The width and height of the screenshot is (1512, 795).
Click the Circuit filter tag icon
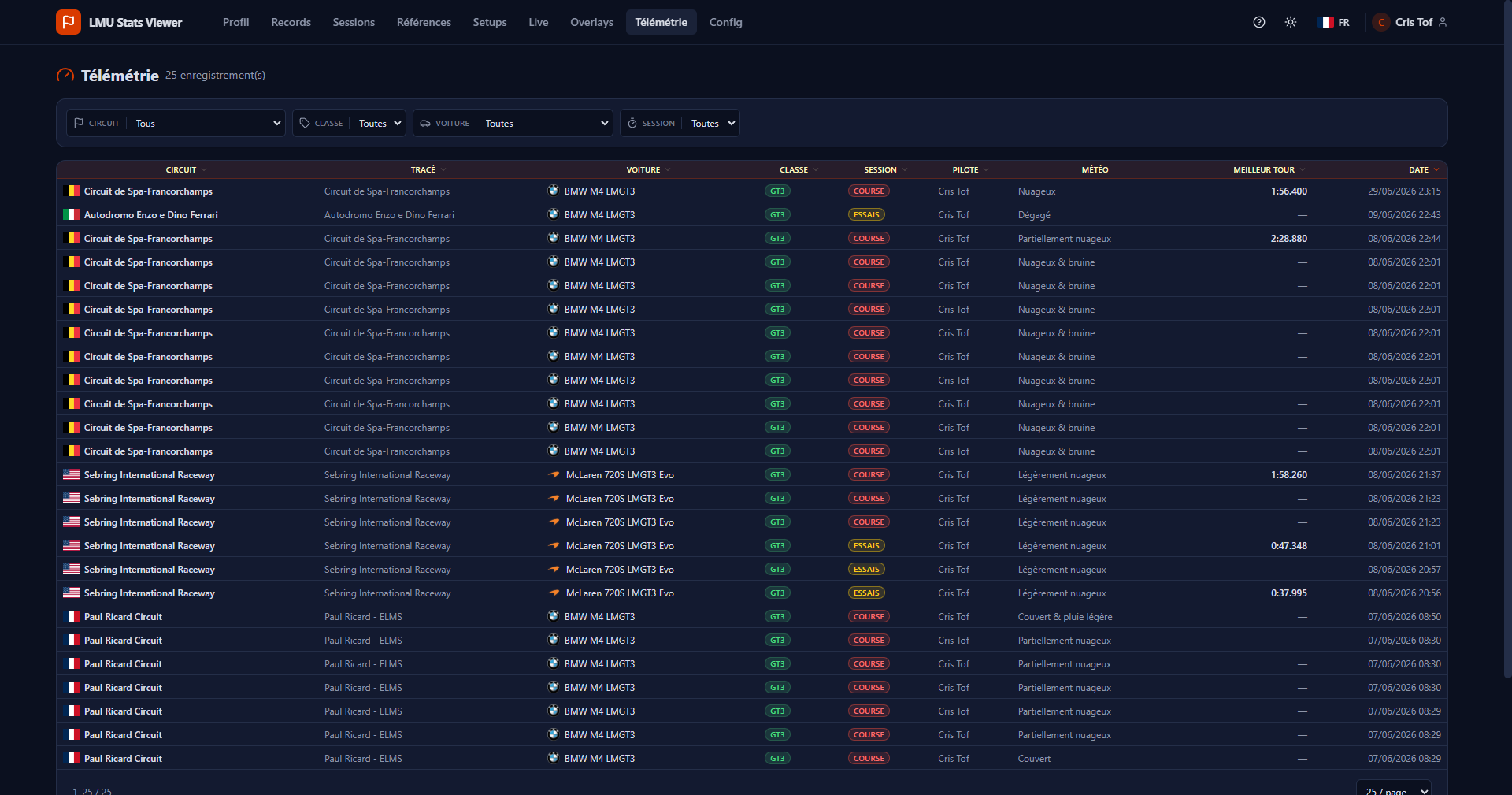tap(79, 123)
